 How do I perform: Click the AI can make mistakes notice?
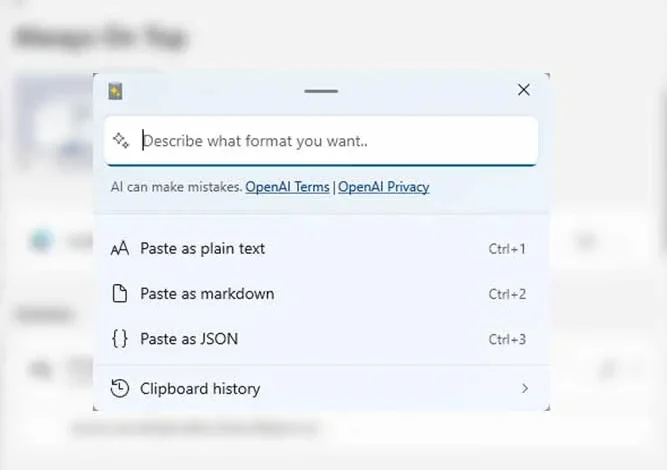[x=177, y=187]
